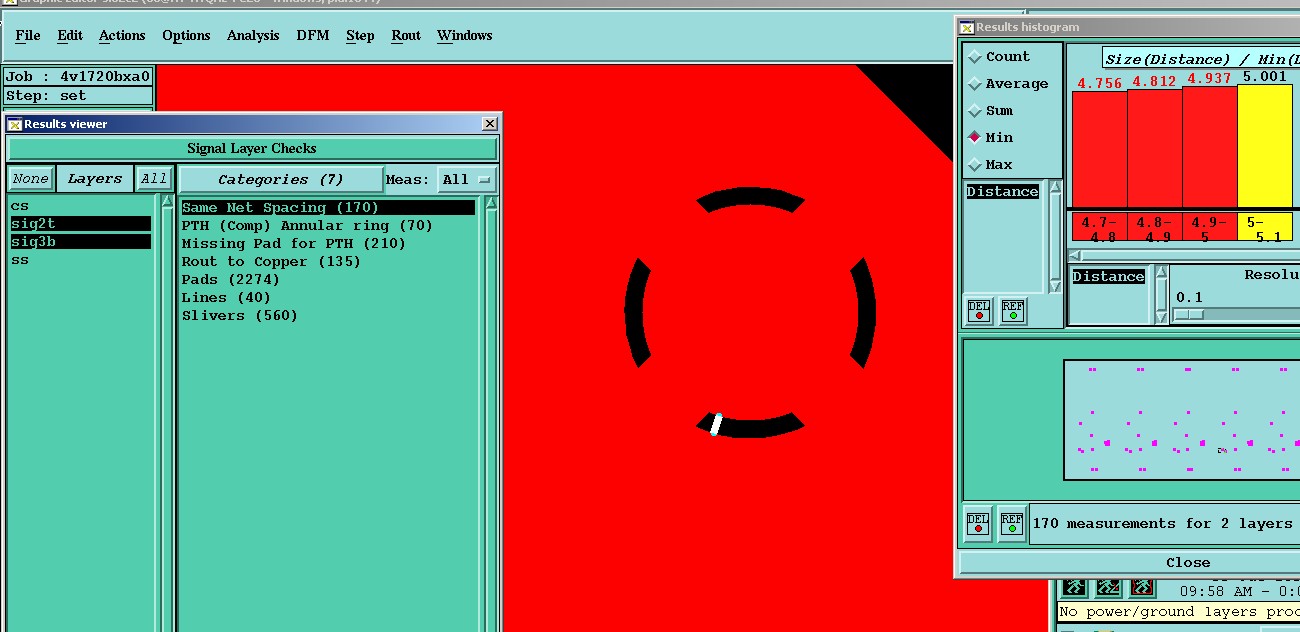Open the Meas: All dropdown
Viewport: 1300px width, 632px height.
coord(467,180)
